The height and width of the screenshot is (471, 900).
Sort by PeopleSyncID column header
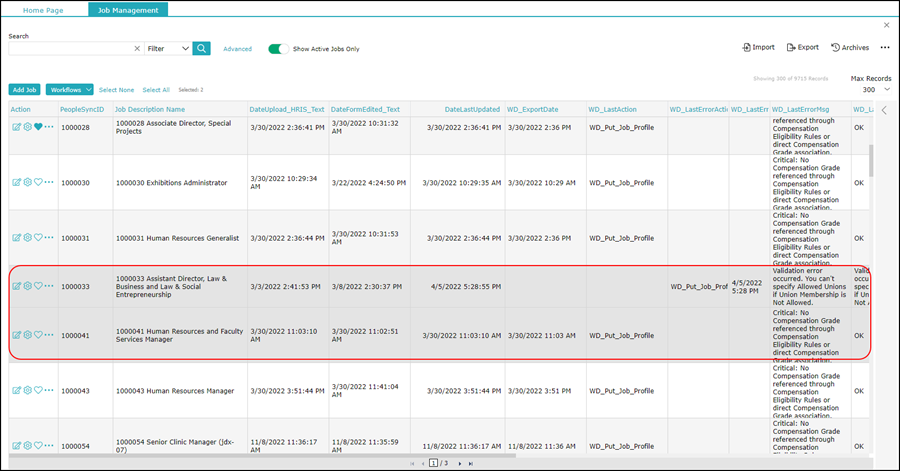82,109
